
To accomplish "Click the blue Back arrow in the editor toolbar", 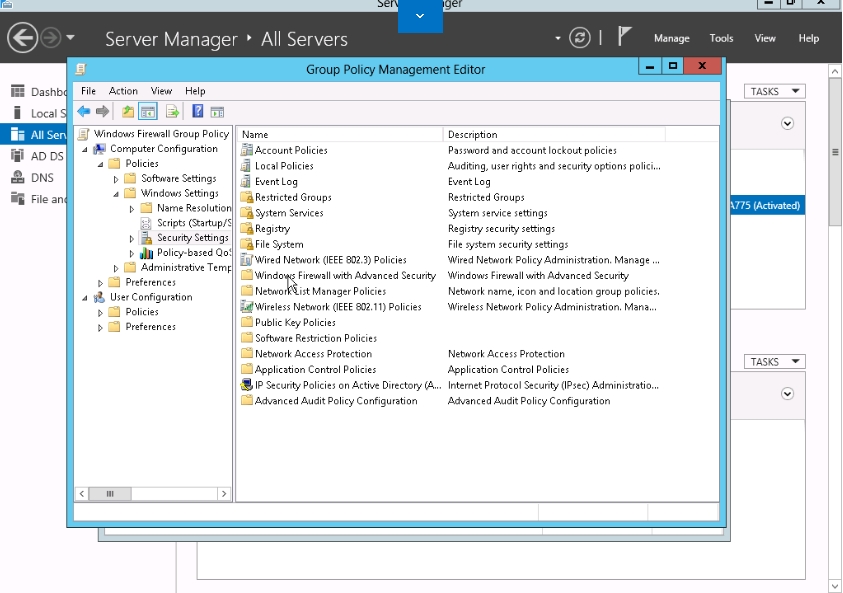I will [83, 112].
